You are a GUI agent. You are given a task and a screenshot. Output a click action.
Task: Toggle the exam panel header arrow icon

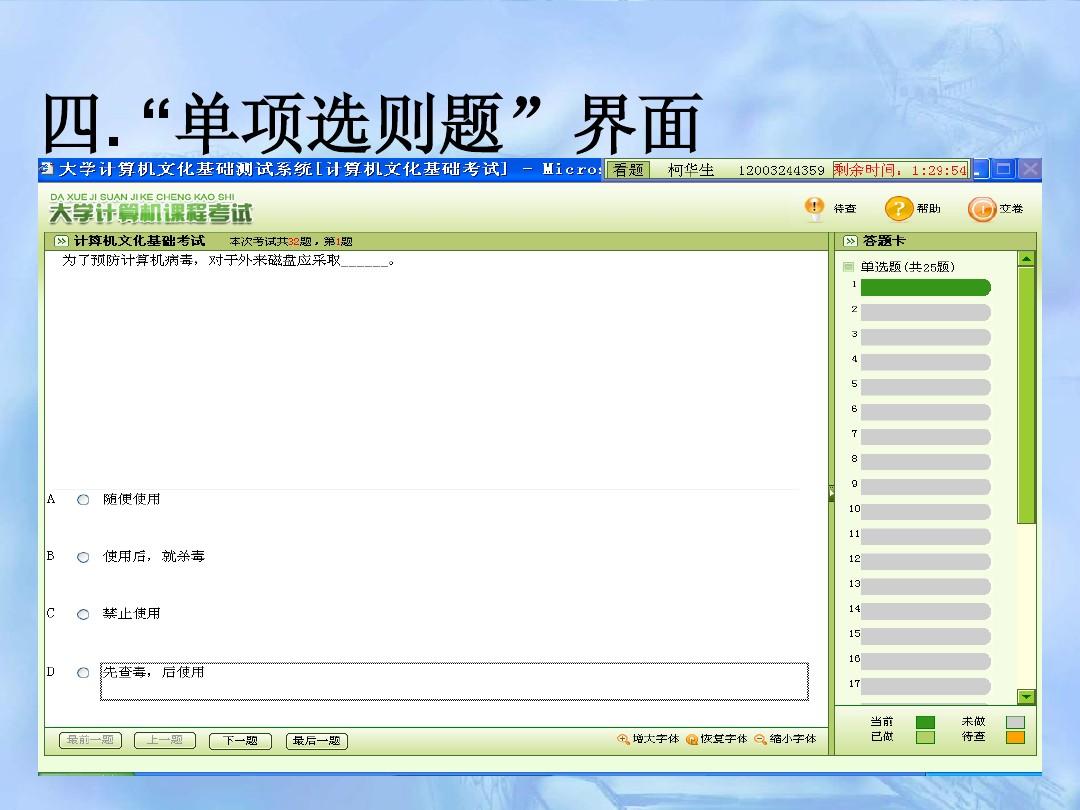(61, 241)
